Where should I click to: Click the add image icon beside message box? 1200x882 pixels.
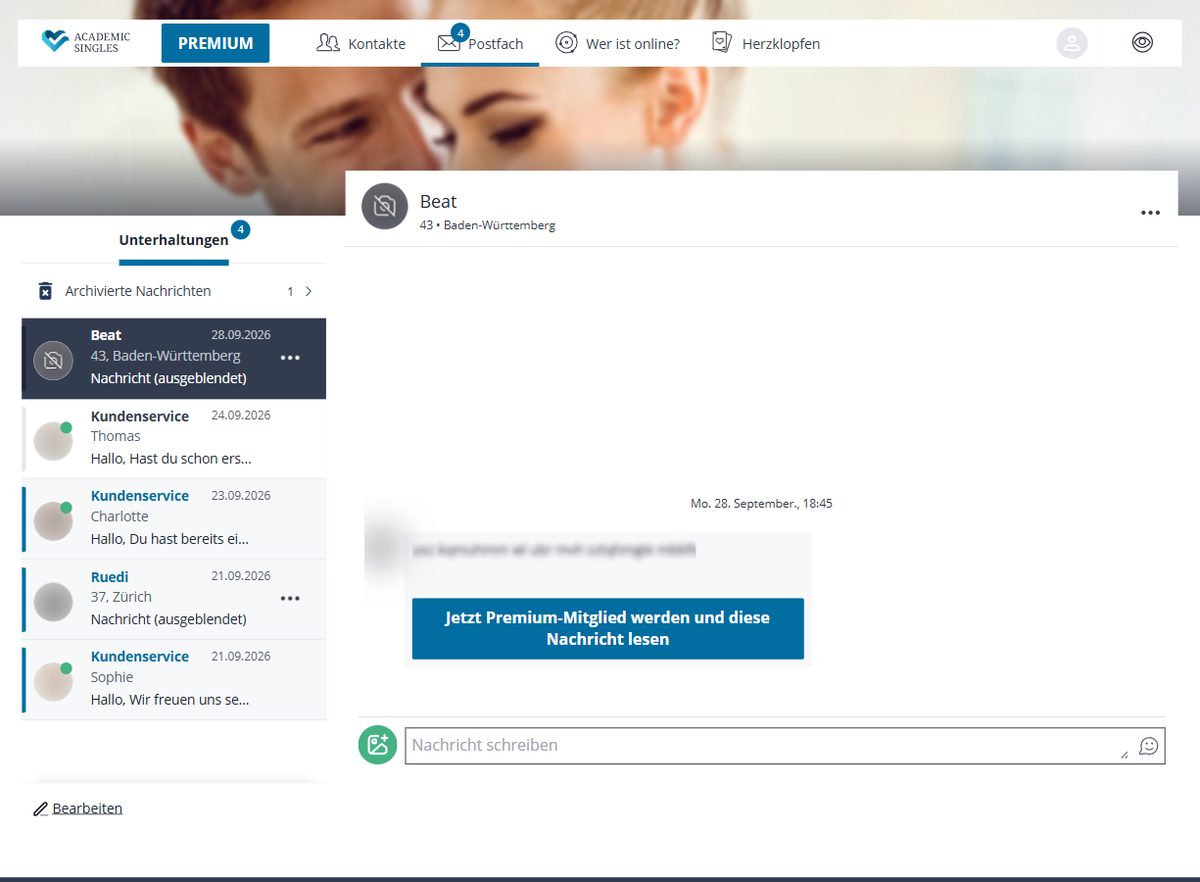(378, 745)
